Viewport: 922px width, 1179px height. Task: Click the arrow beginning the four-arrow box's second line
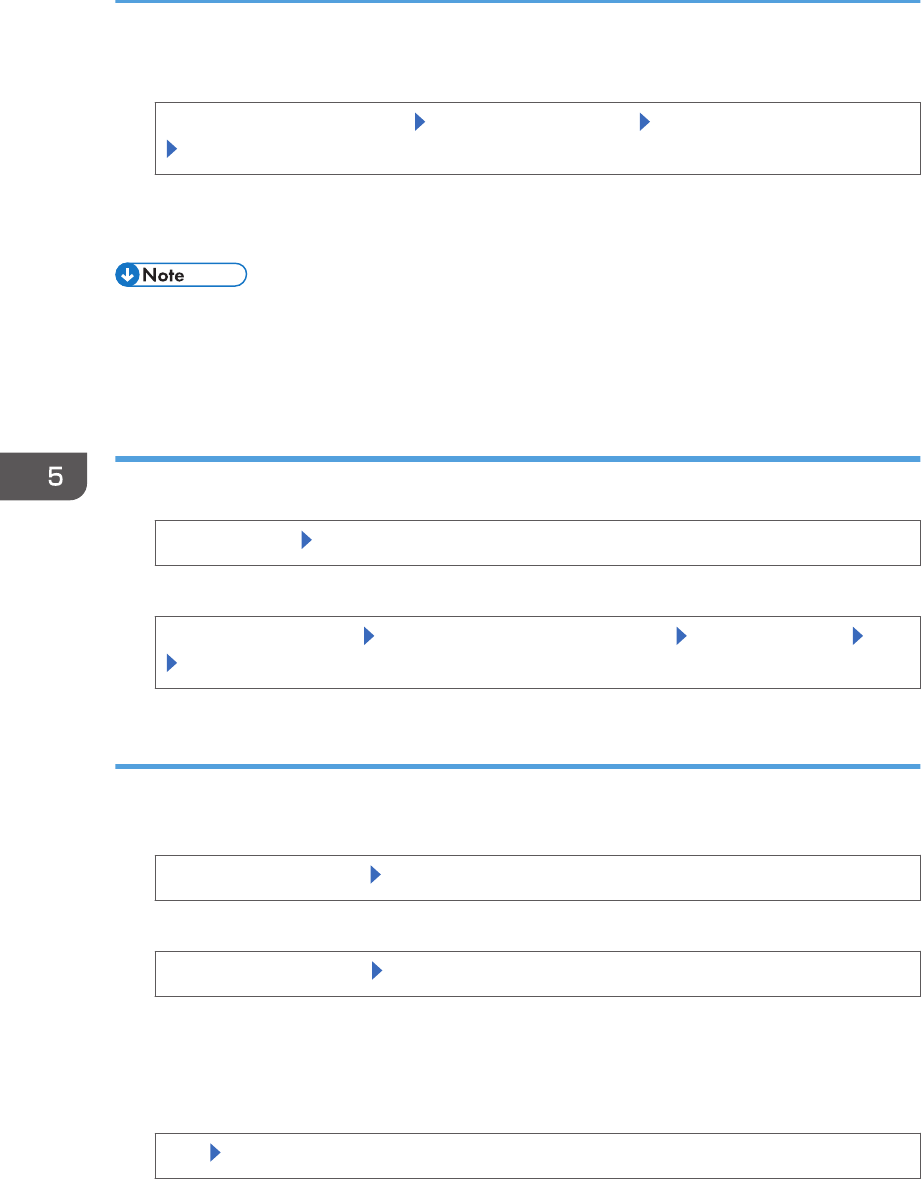[171, 662]
